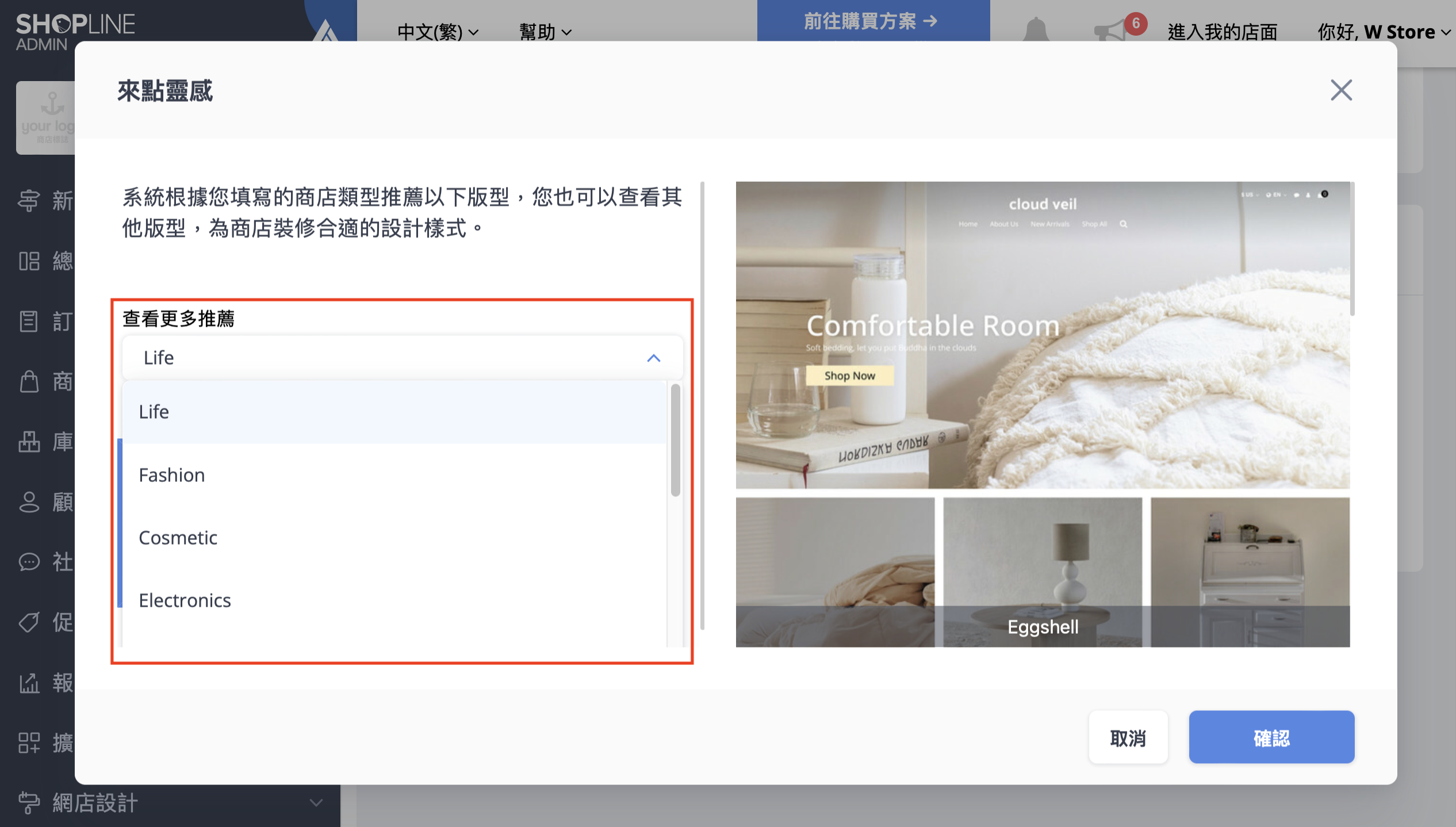Click the white cabinet thumbnail
Screen dimensions: 1456x827
pyautogui.click(x=1250, y=572)
